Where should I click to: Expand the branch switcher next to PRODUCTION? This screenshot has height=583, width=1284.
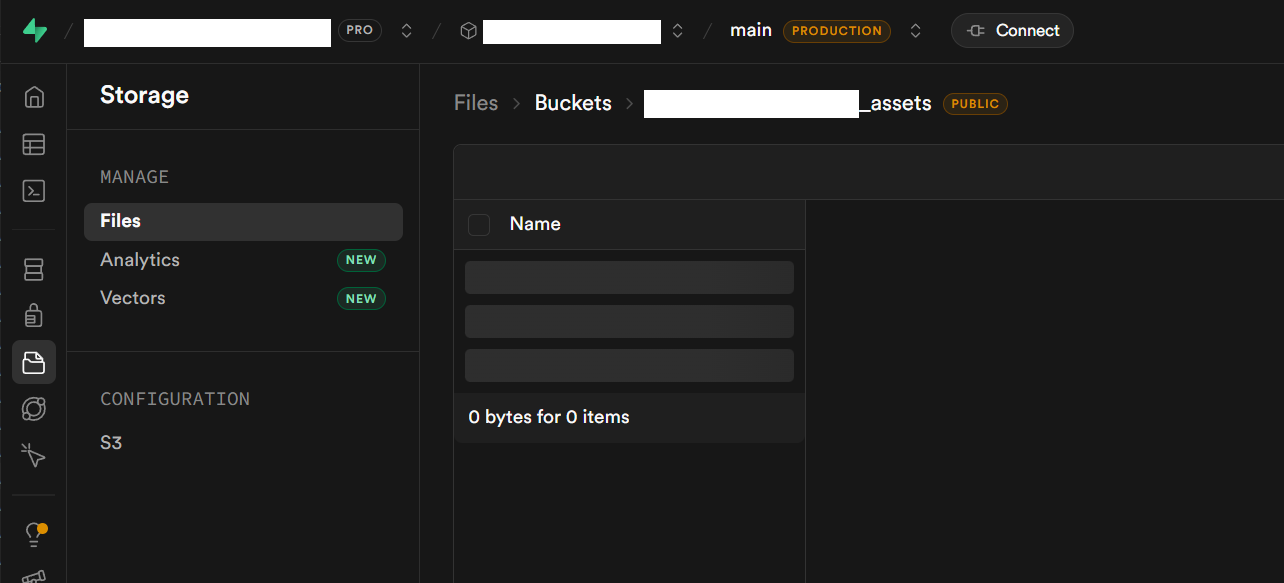[915, 31]
